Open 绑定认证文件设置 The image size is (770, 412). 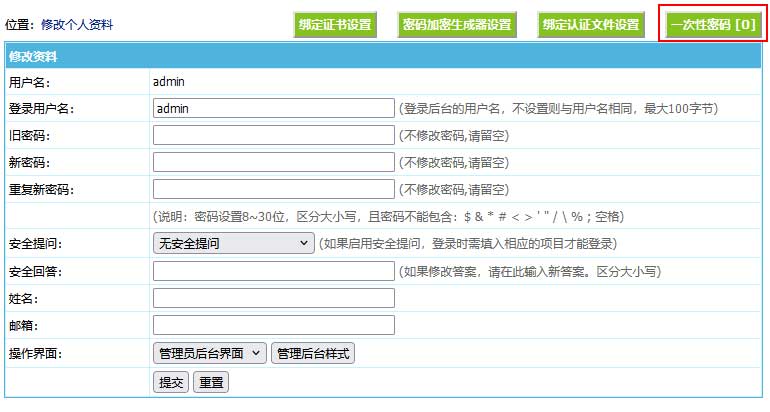coord(590,25)
